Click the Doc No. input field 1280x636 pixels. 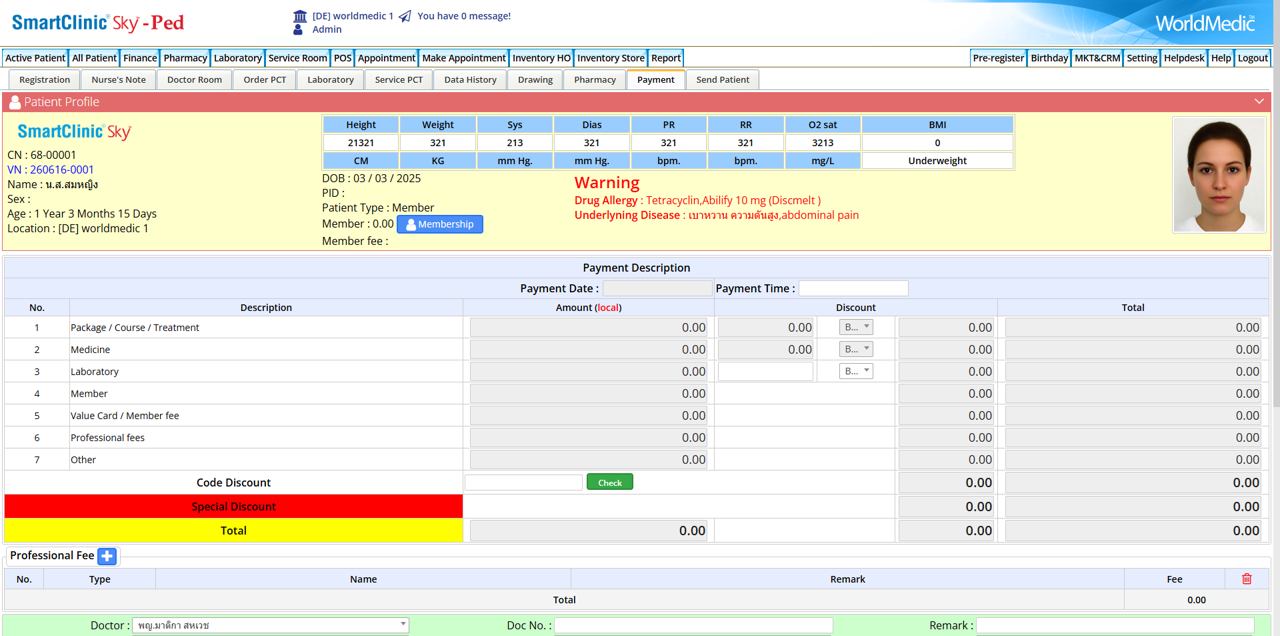694,625
